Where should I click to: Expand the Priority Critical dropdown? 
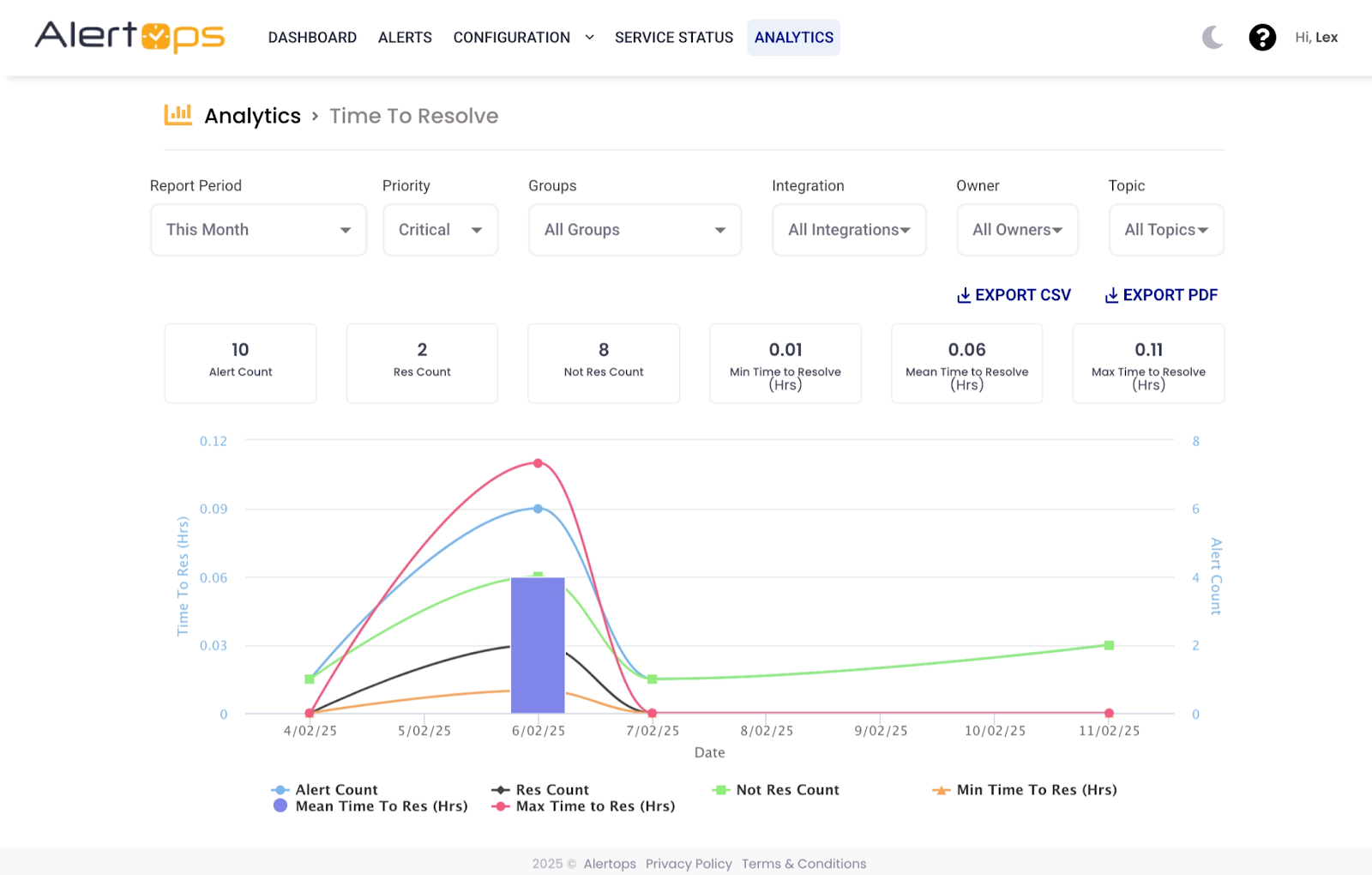[440, 230]
